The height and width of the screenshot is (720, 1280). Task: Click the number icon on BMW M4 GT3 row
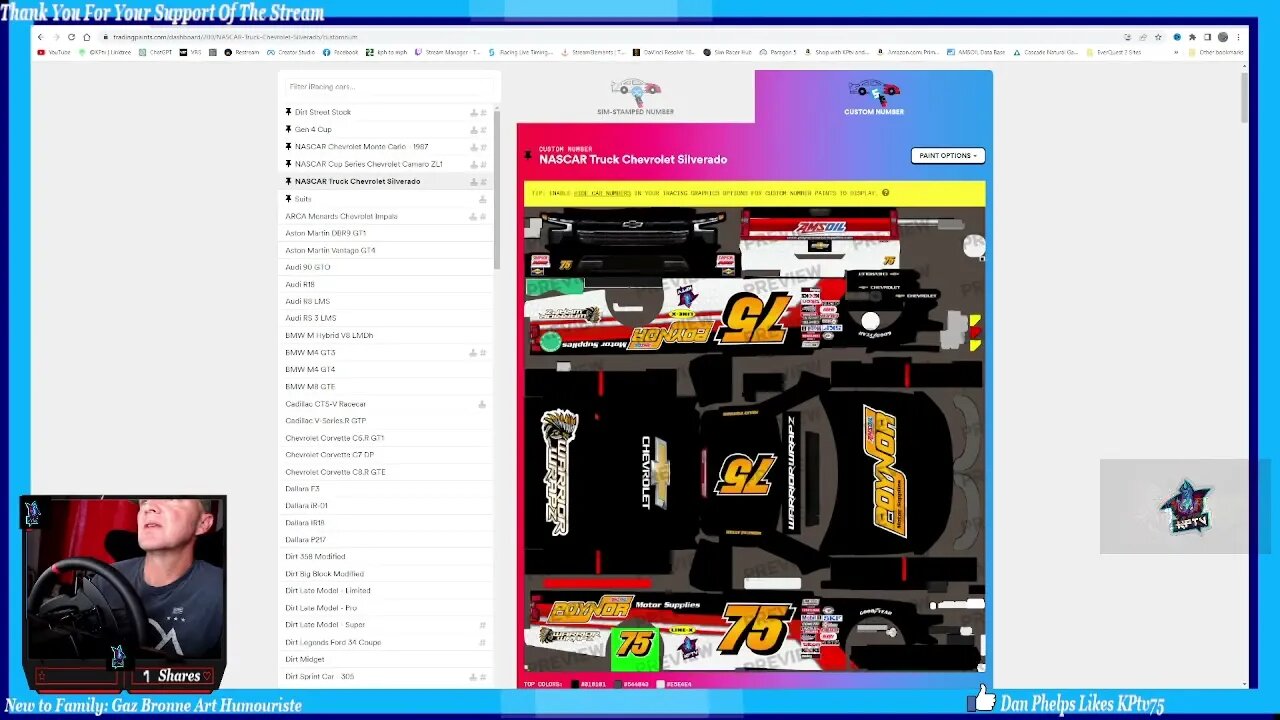[484, 353]
